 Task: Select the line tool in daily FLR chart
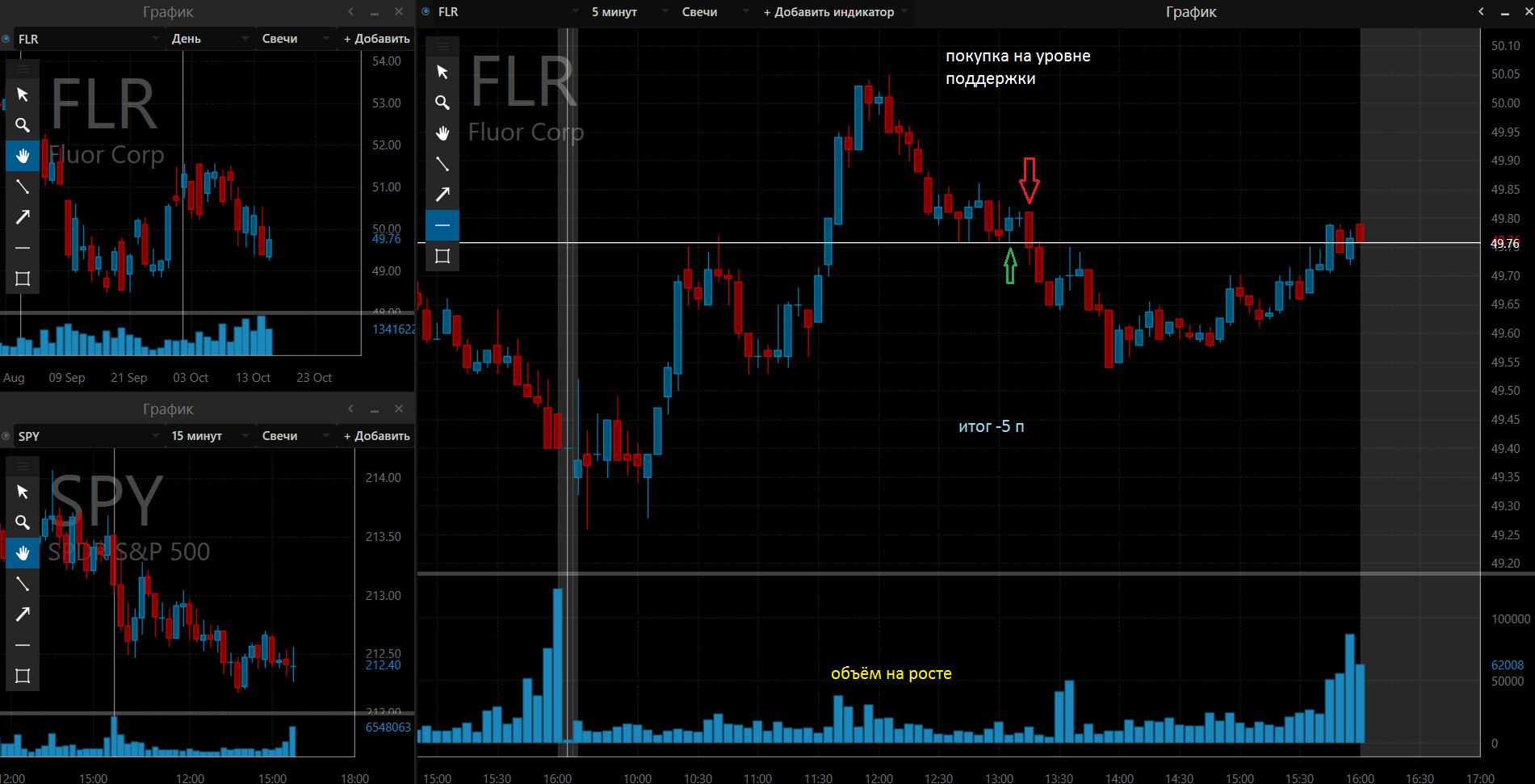pos(23,187)
